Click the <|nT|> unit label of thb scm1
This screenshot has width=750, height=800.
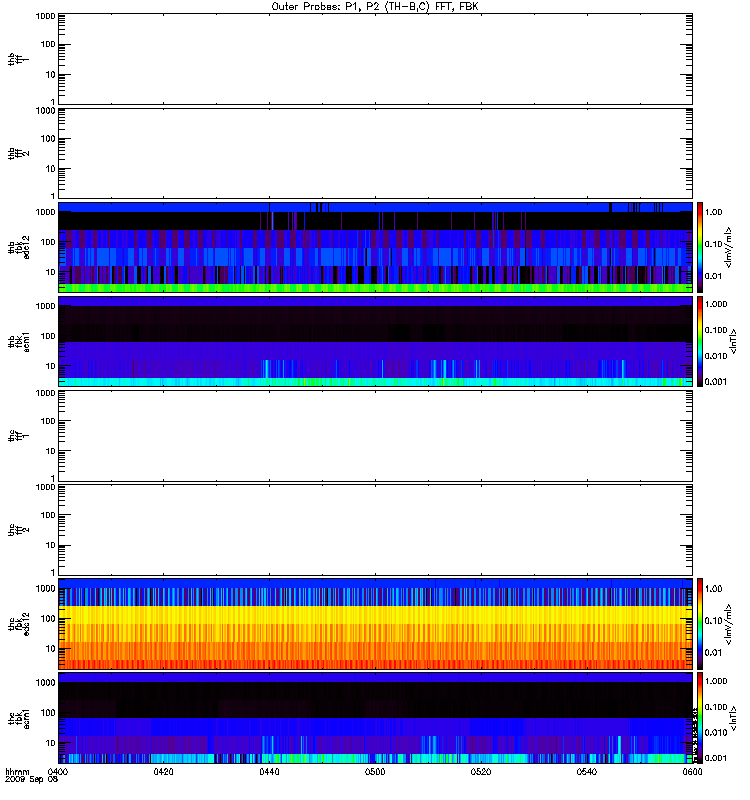pyautogui.click(x=734, y=341)
